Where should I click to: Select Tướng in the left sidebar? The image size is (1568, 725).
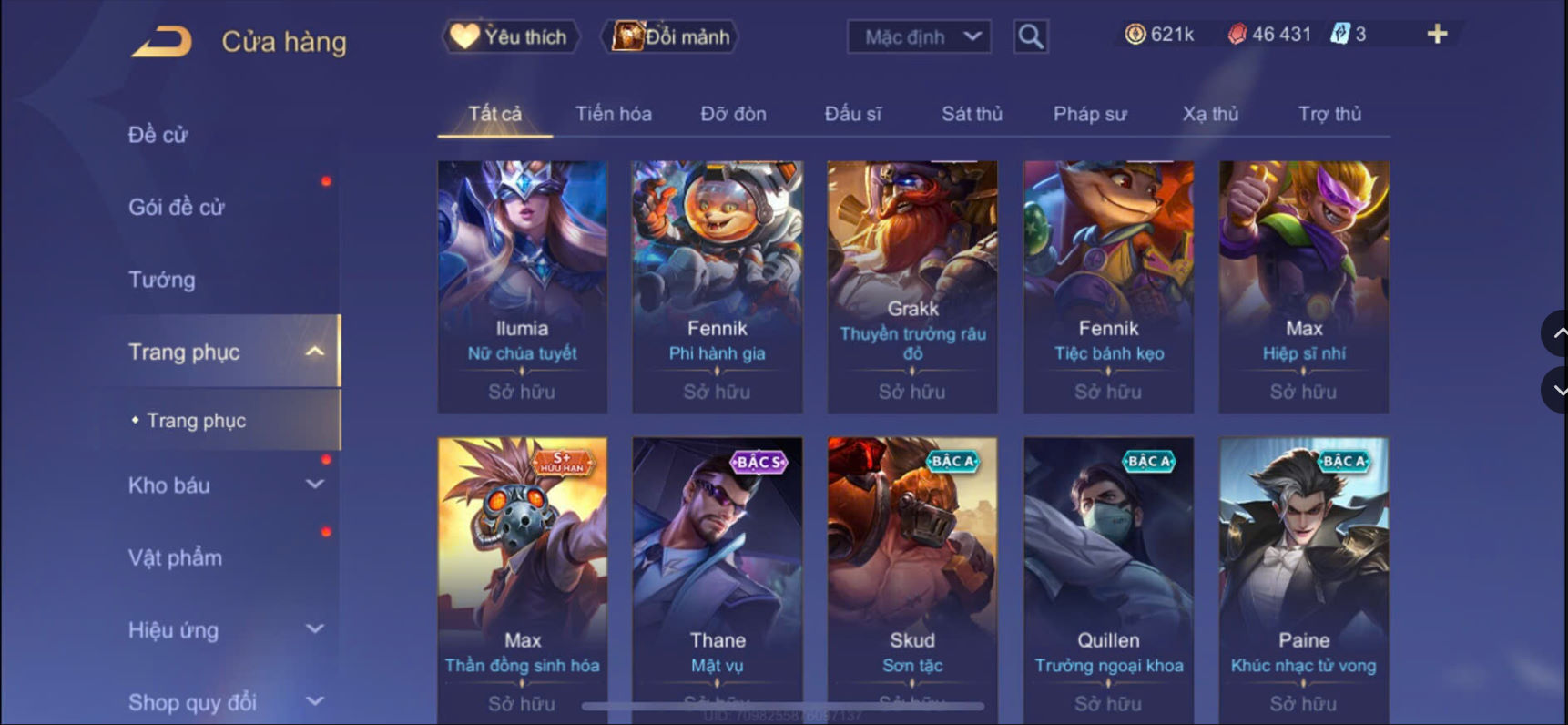(162, 280)
